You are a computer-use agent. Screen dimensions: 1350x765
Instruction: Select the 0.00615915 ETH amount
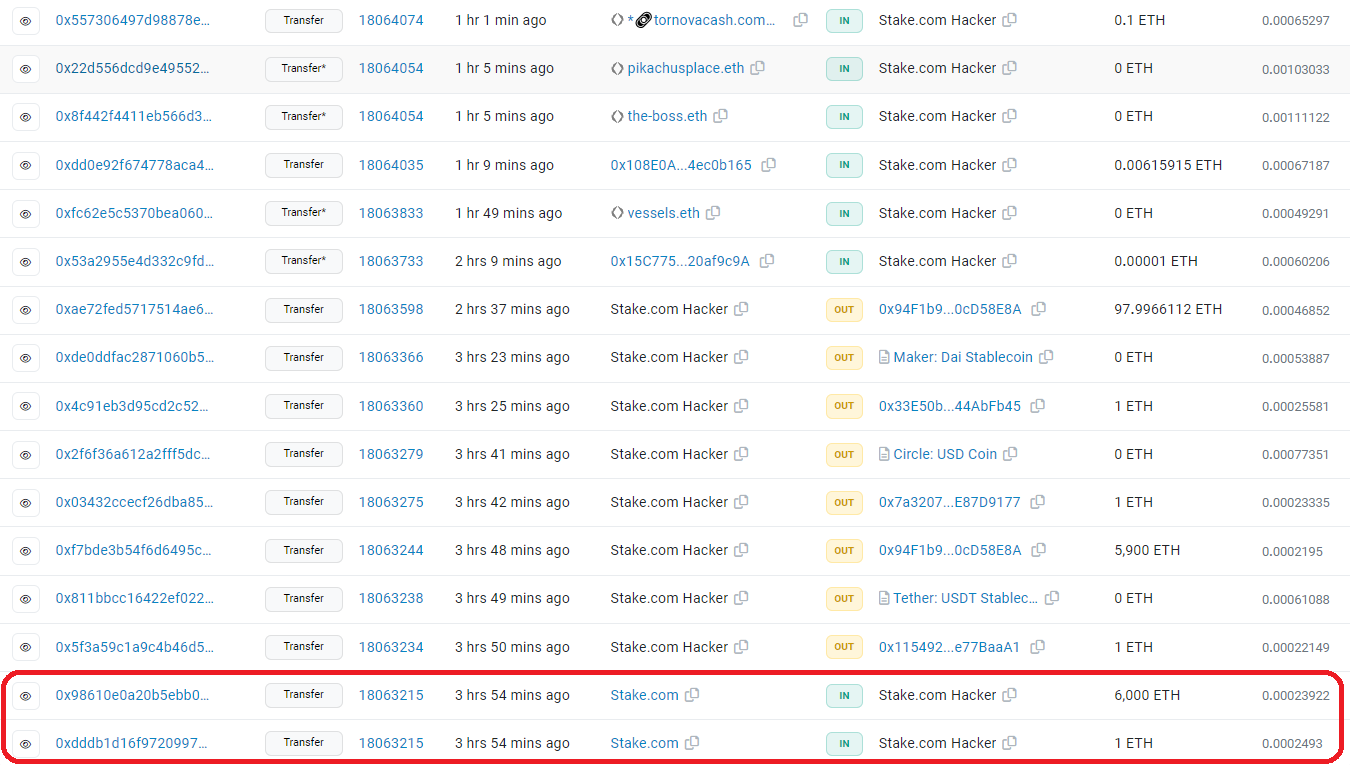coord(1168,165)
